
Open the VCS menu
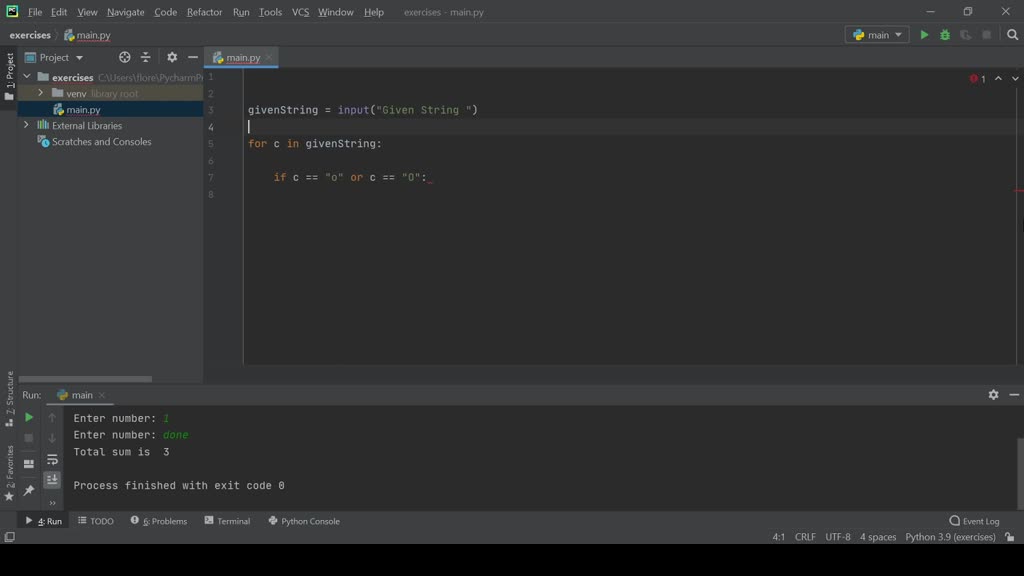[300, 12]
